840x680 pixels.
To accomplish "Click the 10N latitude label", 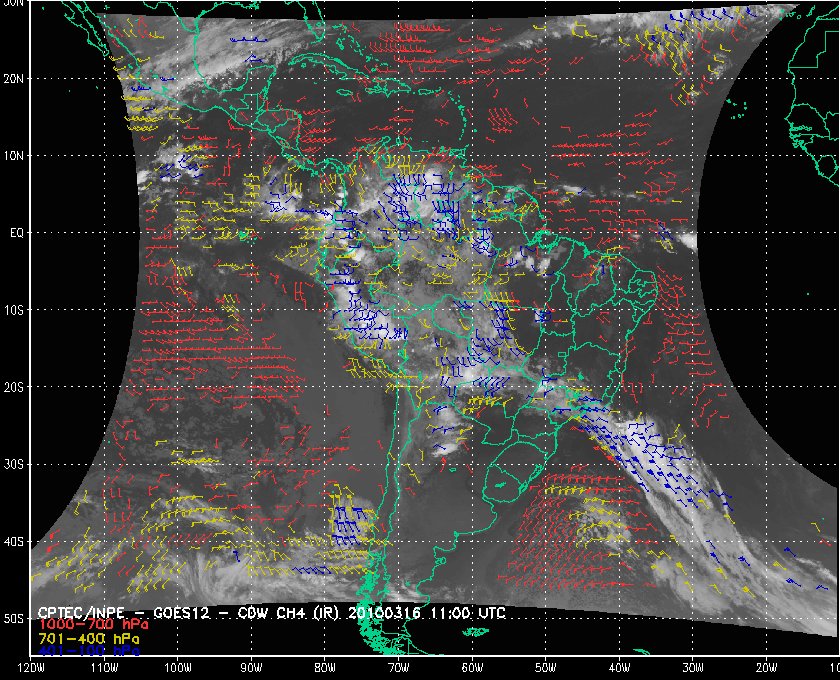I will point(14,156).
